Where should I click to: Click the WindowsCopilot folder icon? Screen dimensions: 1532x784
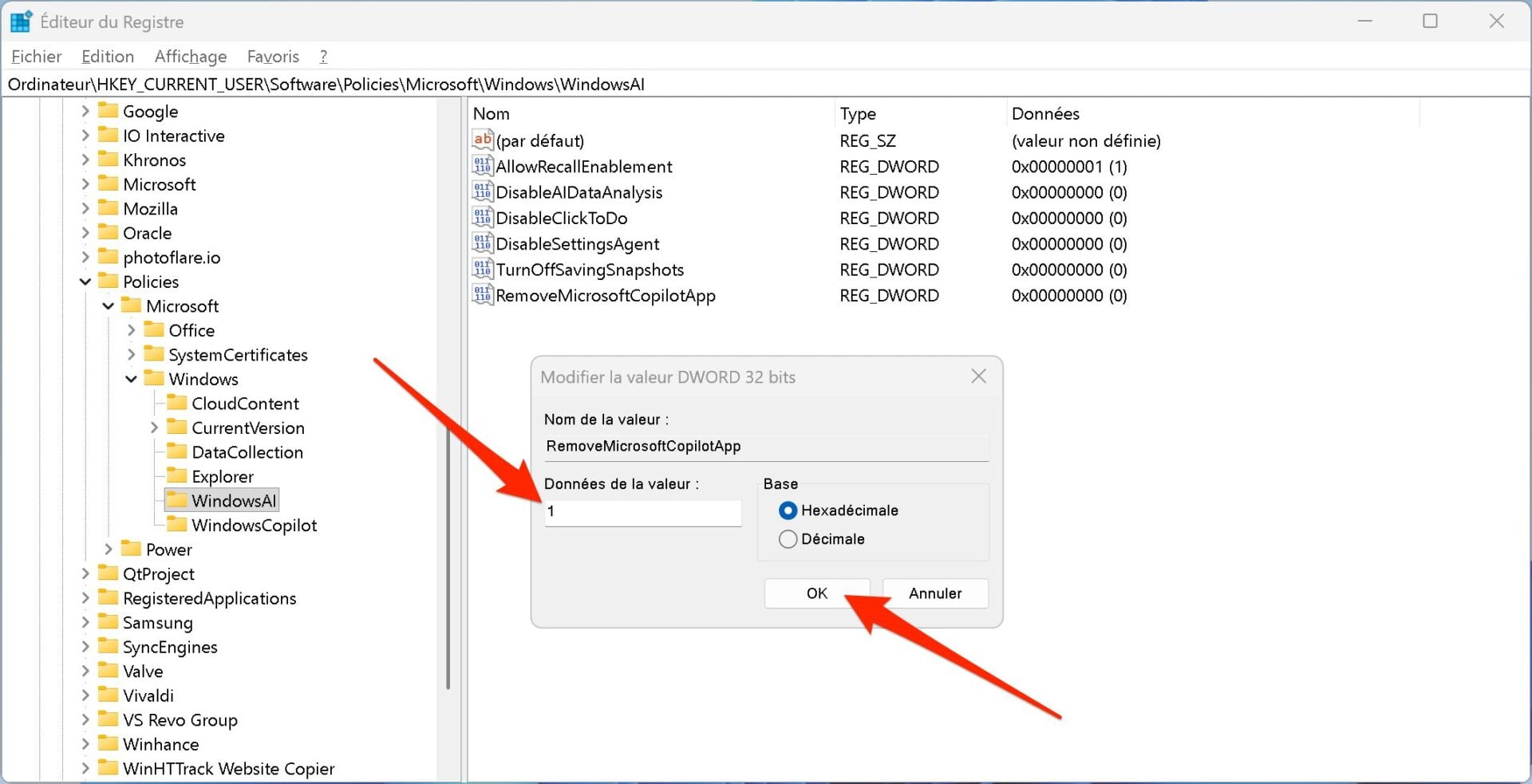177,524
